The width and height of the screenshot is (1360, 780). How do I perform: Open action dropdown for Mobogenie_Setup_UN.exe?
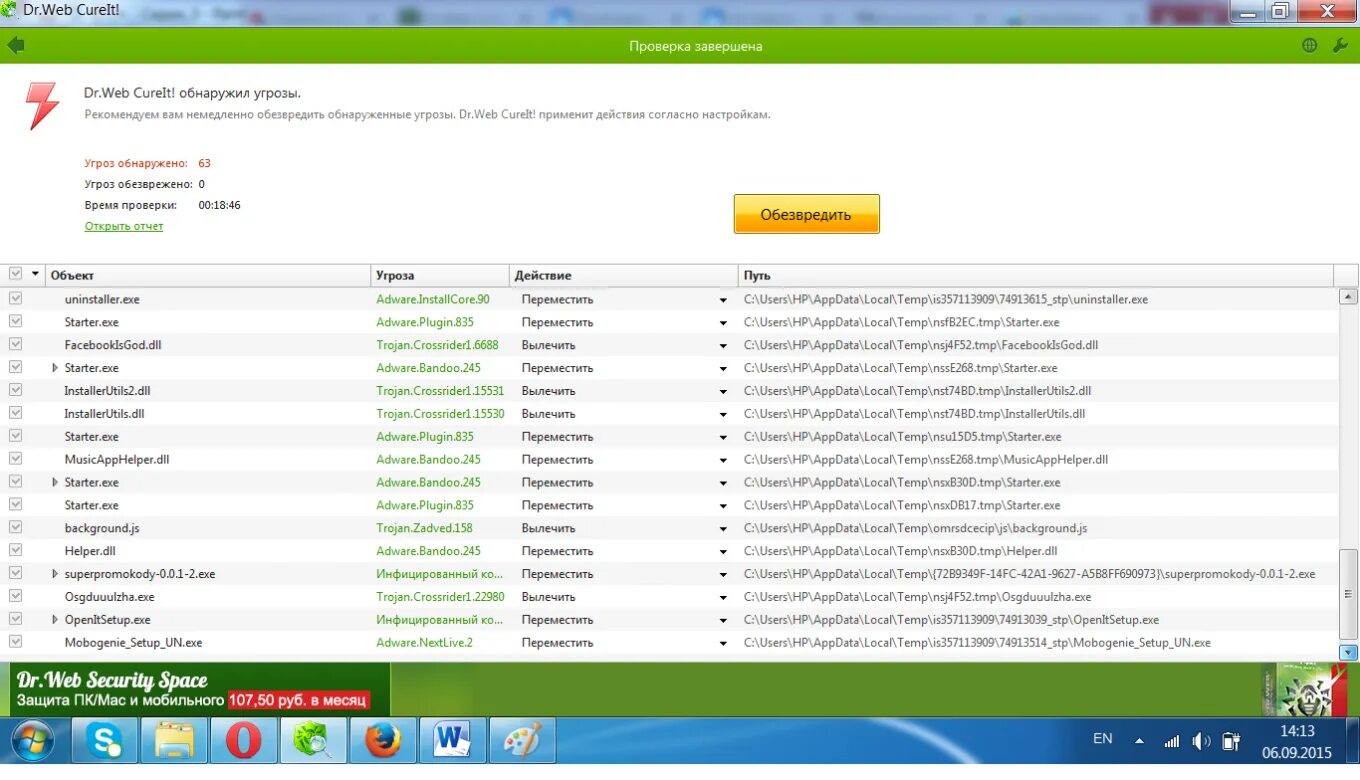723,643
